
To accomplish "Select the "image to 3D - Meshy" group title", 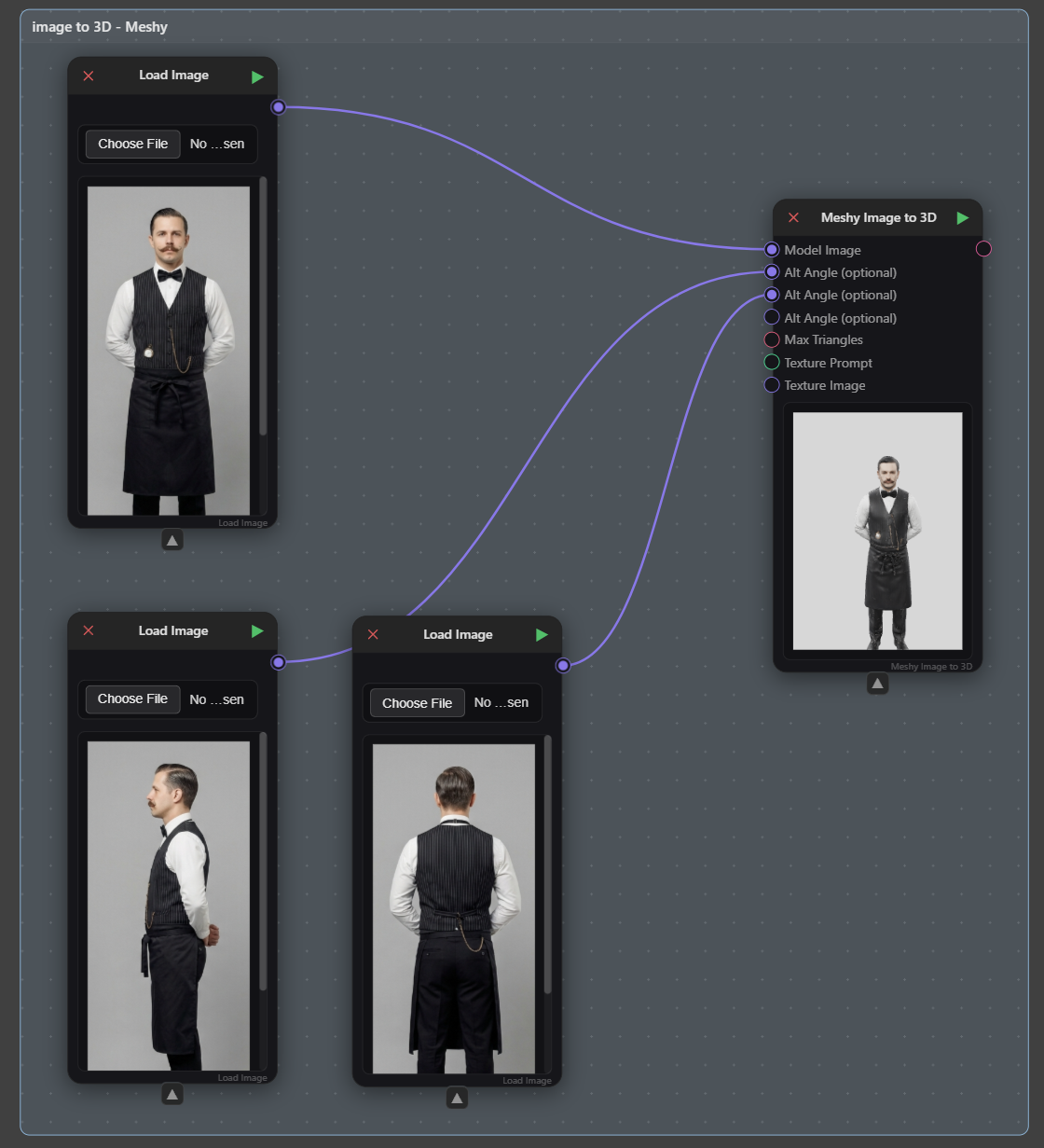I will click(x=100, y=27).
